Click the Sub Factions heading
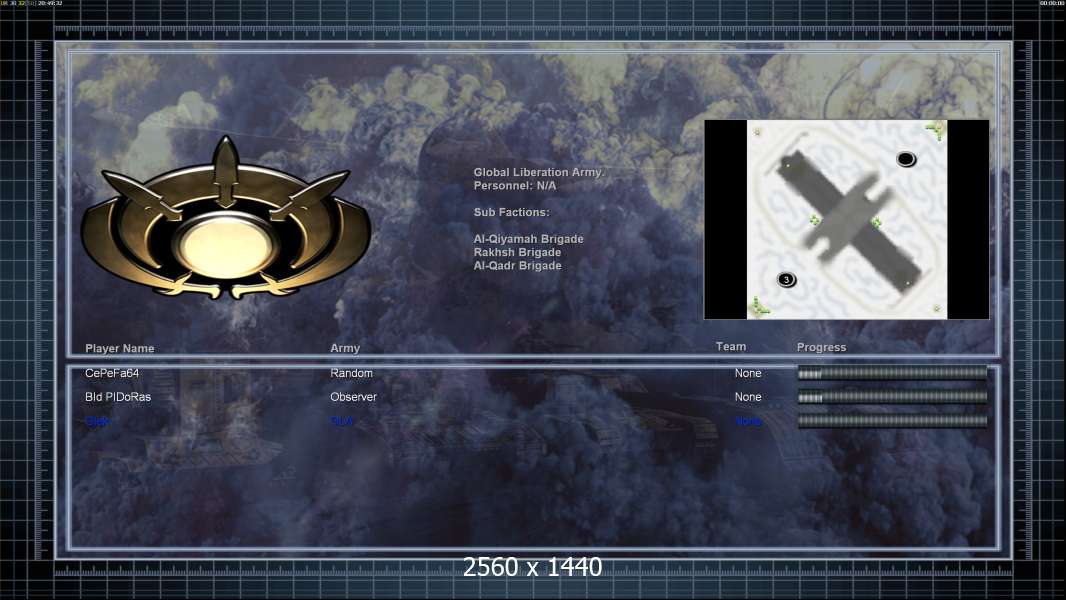The height and width of the screenshot is (600, 1066). [x=511, y=212]
